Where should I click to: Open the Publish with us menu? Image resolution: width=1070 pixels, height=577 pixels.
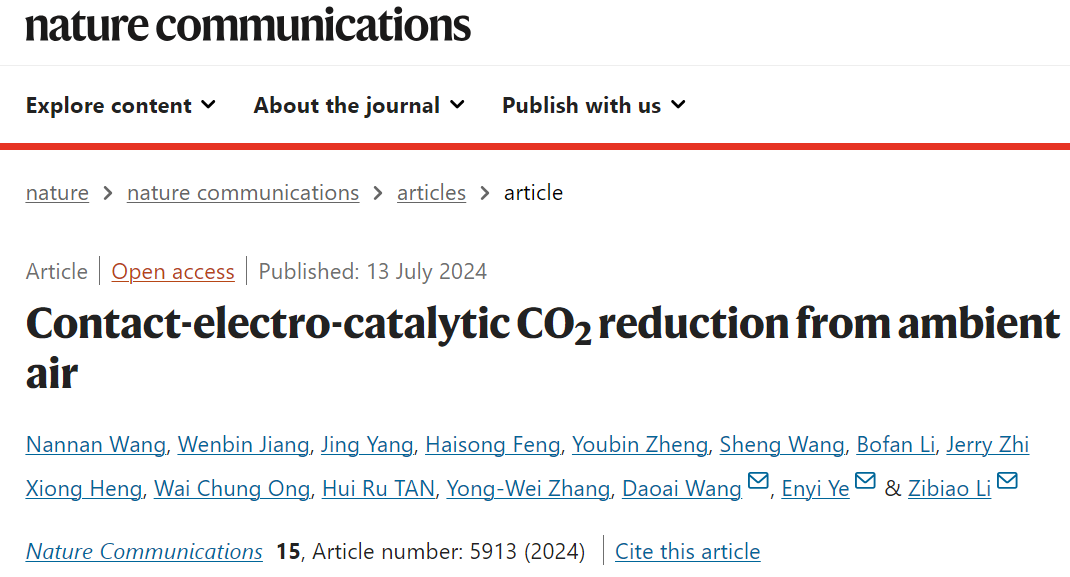pyautogui.click(x=594, y=106)
